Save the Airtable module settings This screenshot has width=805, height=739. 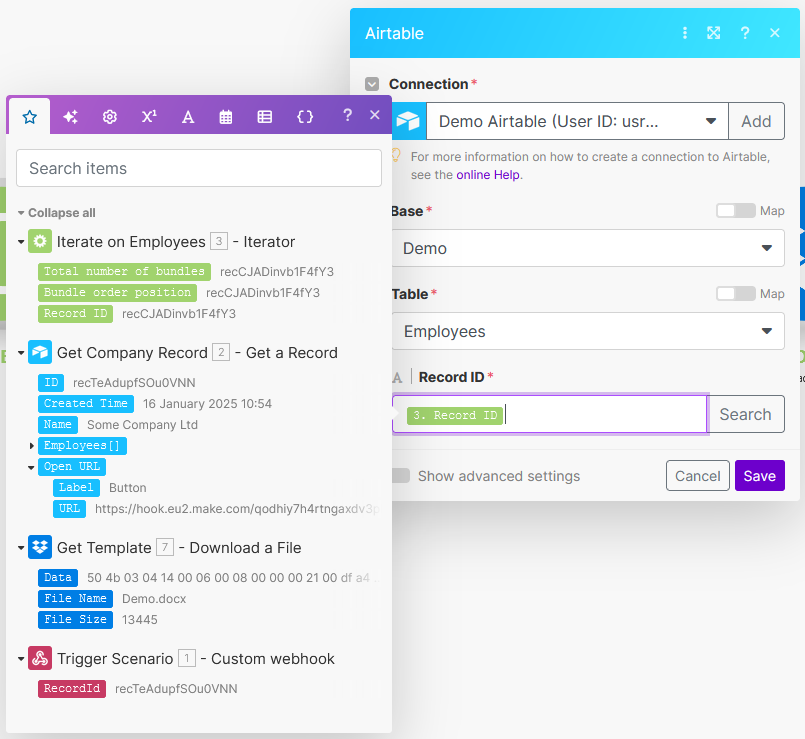(x=760, y=476)
